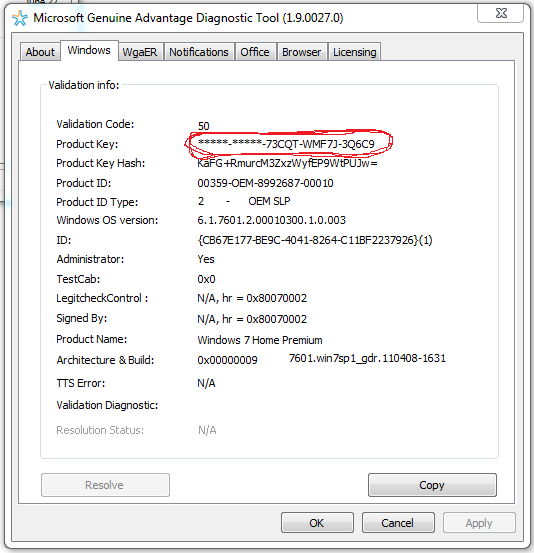This screenshot has height=553, width=534.
Task: Select product key ending 3Q6C9
Action: pyautogui.click(x=286, y=144)
